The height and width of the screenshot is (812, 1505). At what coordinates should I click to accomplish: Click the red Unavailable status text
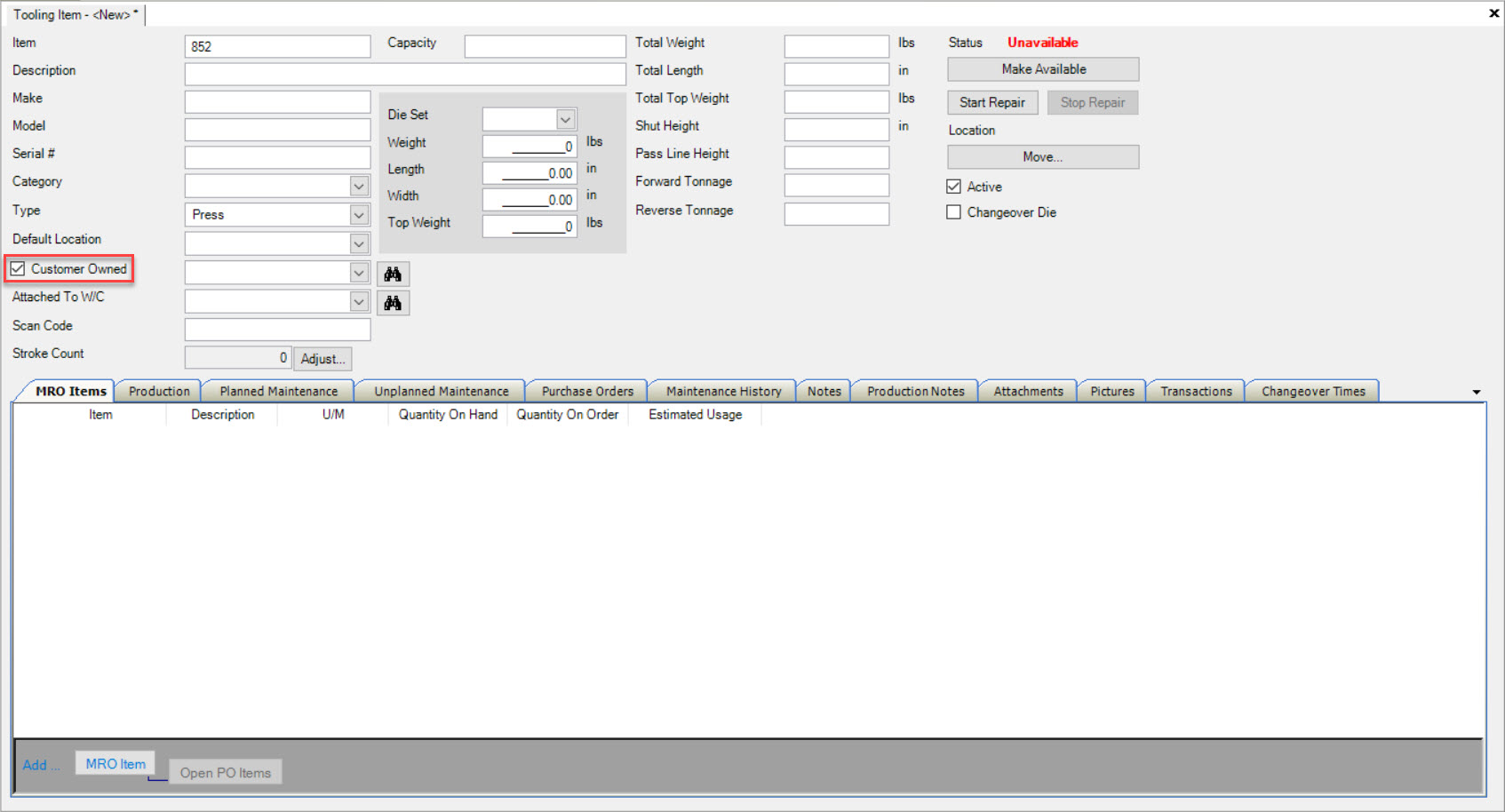[1042, 43]
